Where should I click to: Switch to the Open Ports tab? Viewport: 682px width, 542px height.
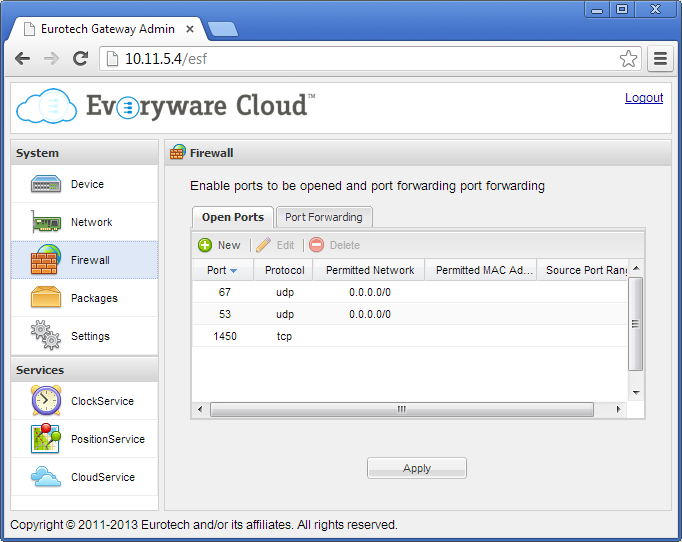233,217
